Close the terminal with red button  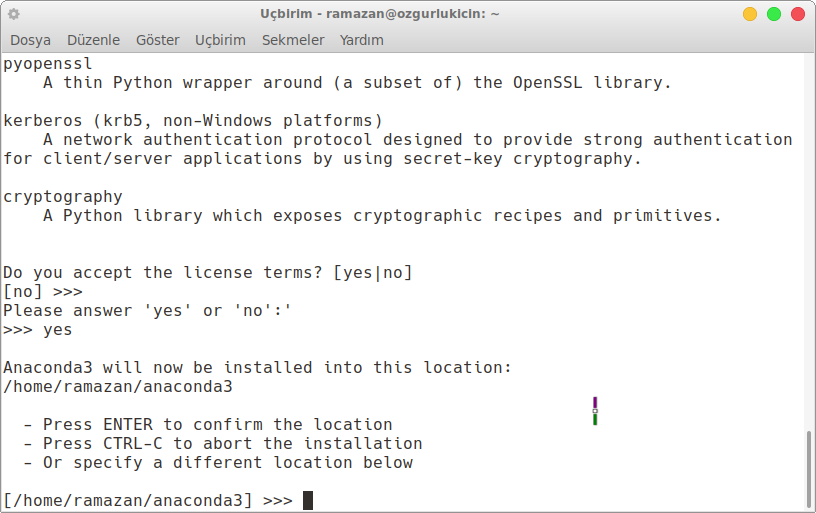[x=798, y=14]
